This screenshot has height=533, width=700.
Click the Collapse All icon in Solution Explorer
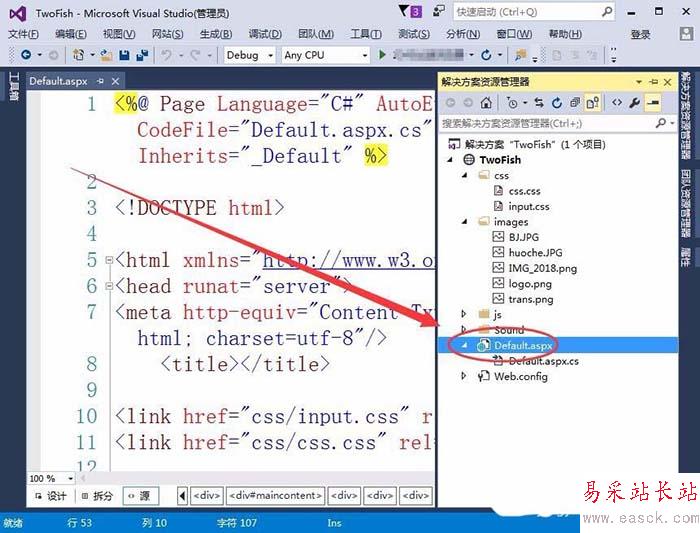tap(575, 103)
